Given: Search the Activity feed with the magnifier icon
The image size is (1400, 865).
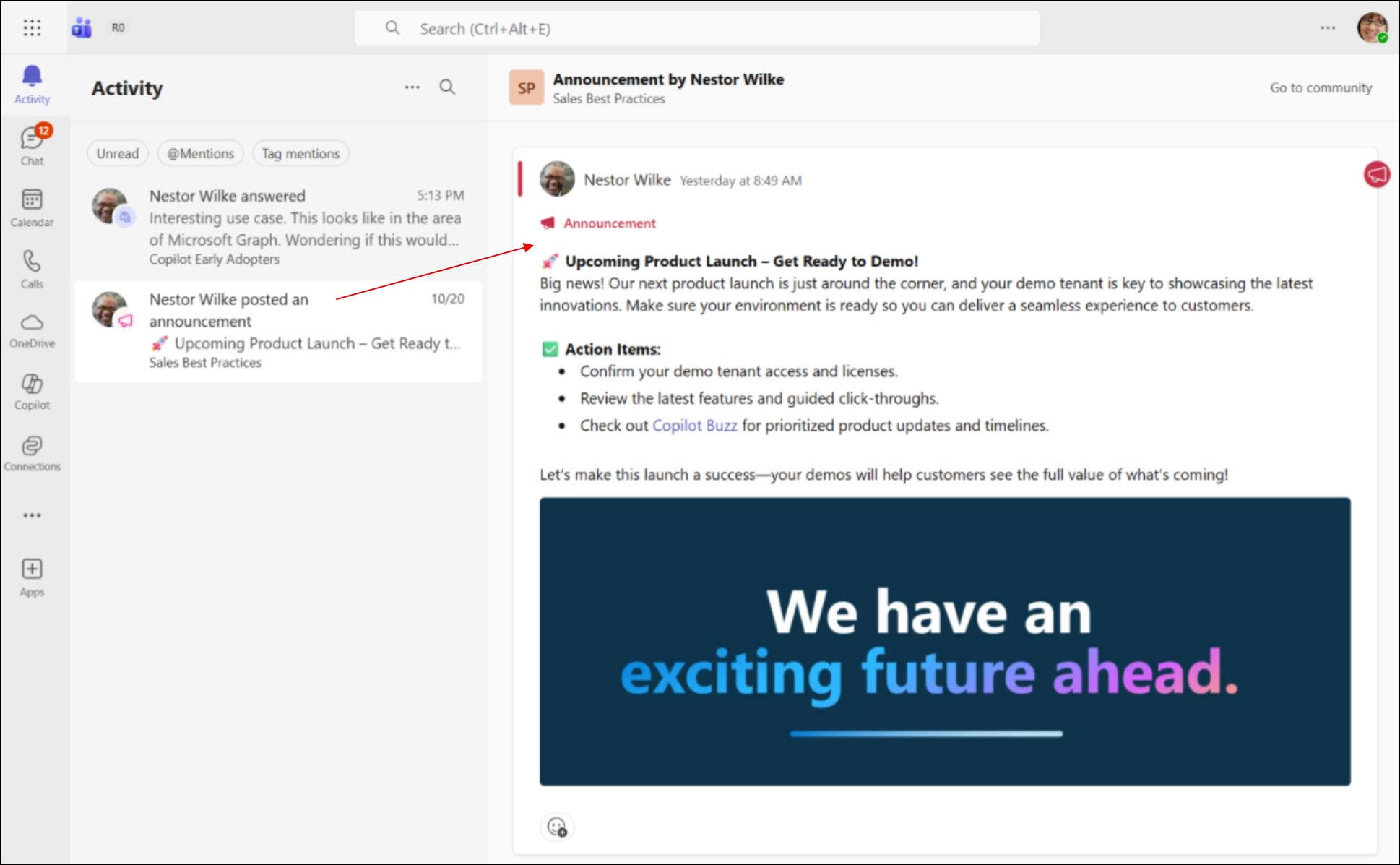Looking at the screenshot, I should pos(447,87).
